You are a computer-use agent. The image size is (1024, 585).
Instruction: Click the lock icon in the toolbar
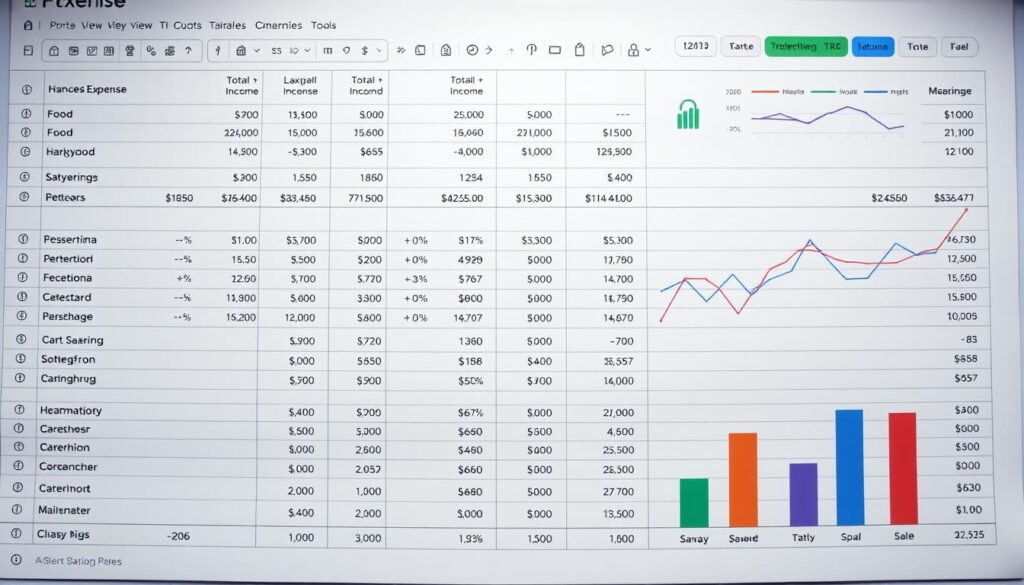[x=633, y=50]
